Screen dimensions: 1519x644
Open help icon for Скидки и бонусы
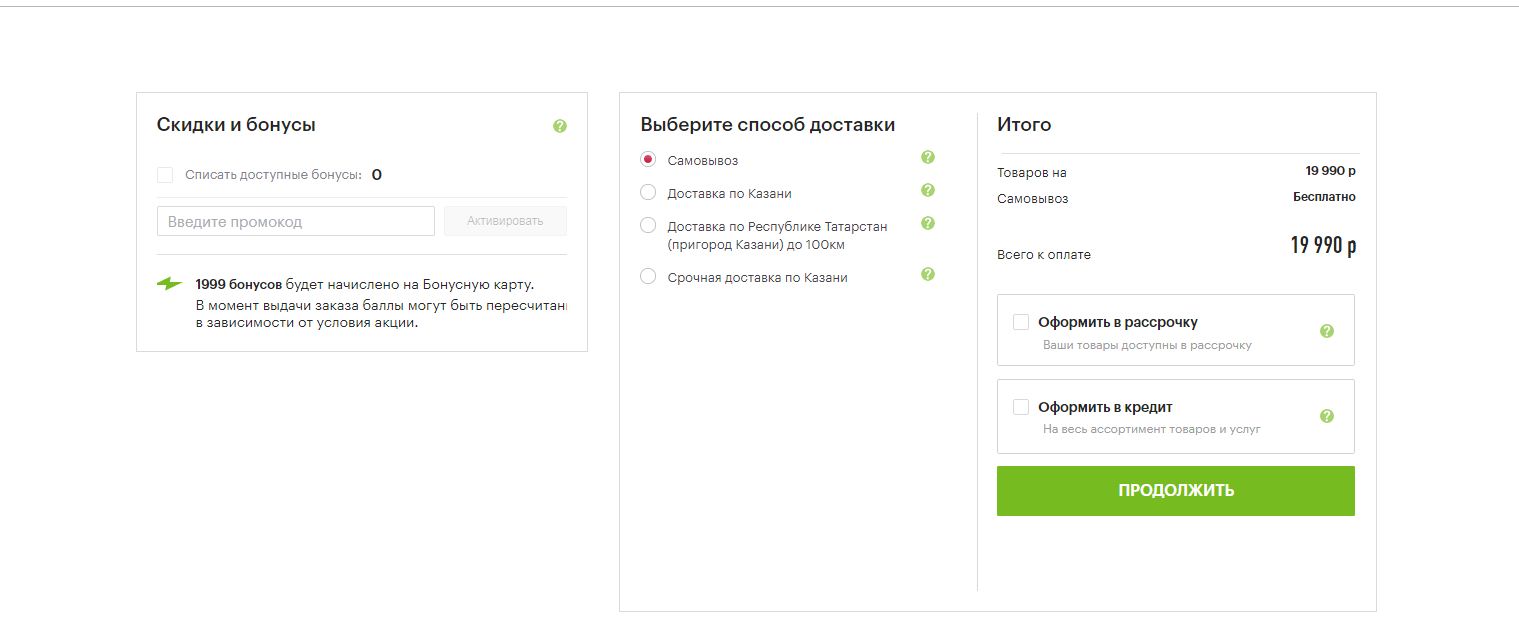click(560, 126)
